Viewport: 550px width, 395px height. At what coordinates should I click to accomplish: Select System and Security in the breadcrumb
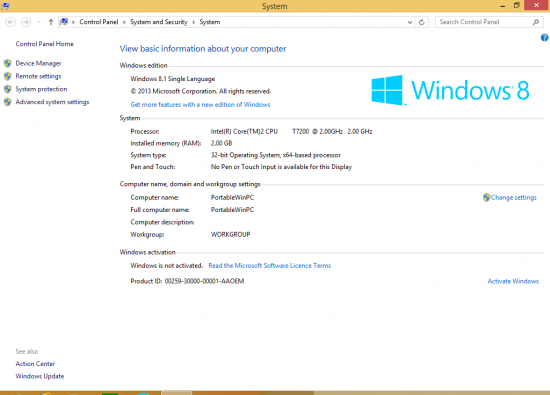point(159,22)
